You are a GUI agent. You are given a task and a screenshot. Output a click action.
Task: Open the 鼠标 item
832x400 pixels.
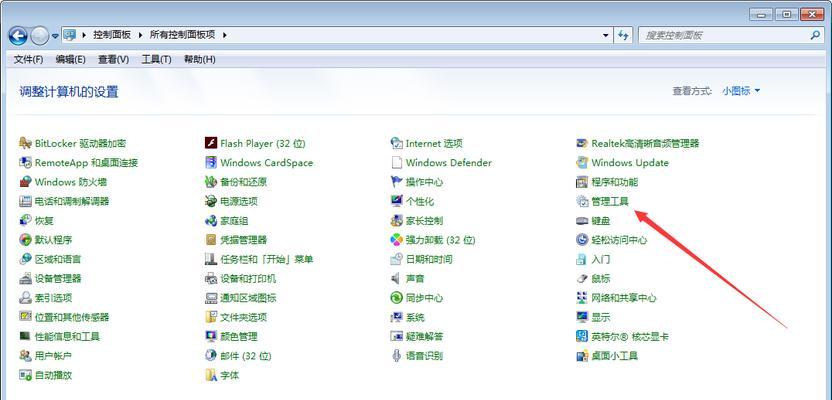click(x=593, y=279)
